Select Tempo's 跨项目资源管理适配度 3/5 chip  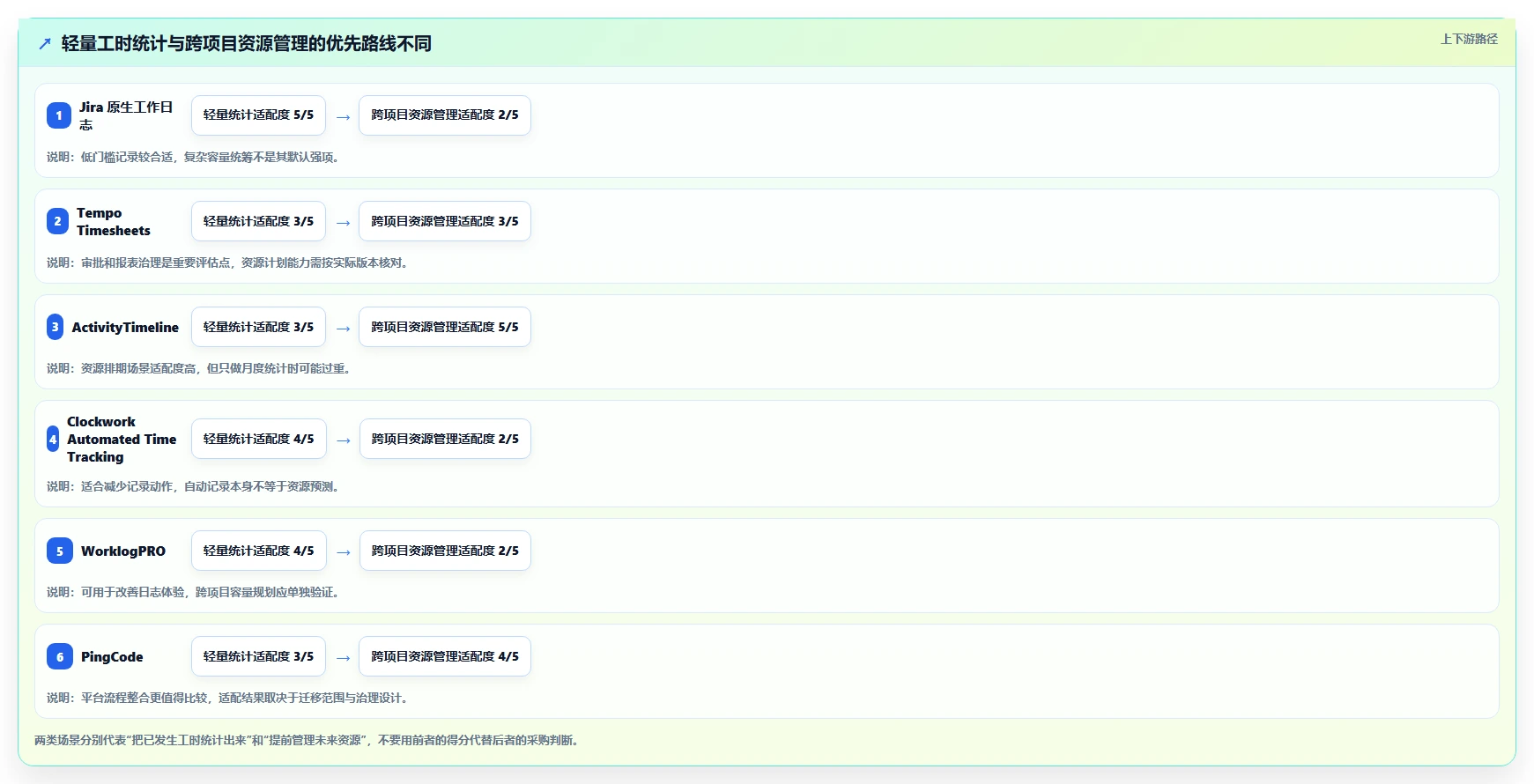point(445,221)
